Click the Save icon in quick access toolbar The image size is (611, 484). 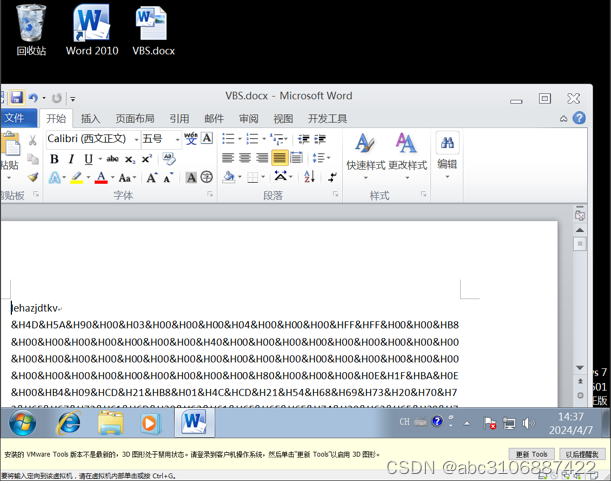click(x=17, y=98)
